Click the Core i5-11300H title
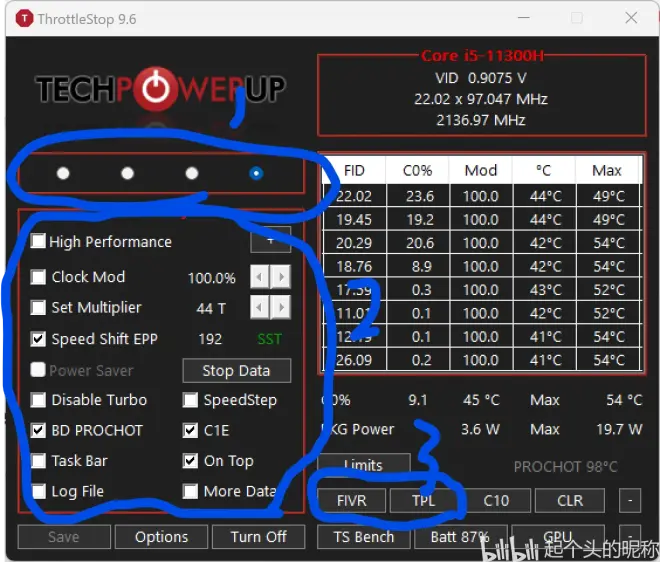 point(482,56)
